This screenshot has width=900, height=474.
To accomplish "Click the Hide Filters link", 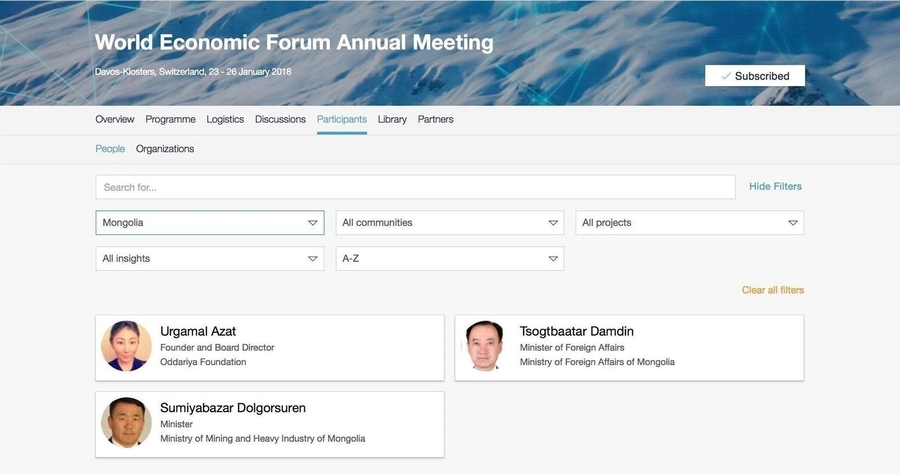I will [775, 186].
